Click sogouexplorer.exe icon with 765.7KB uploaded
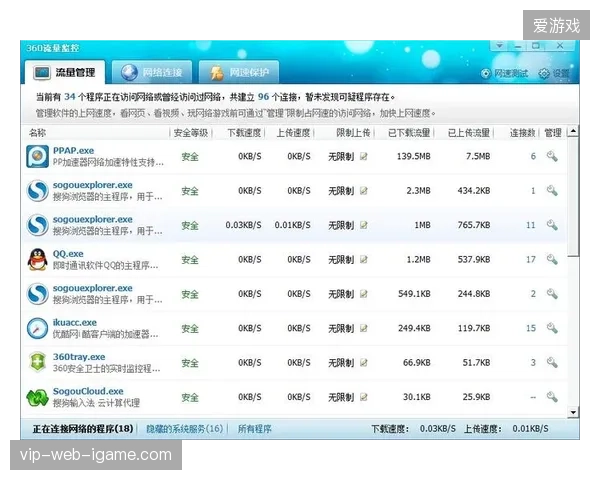600x480 pixels. click(38, 225)
